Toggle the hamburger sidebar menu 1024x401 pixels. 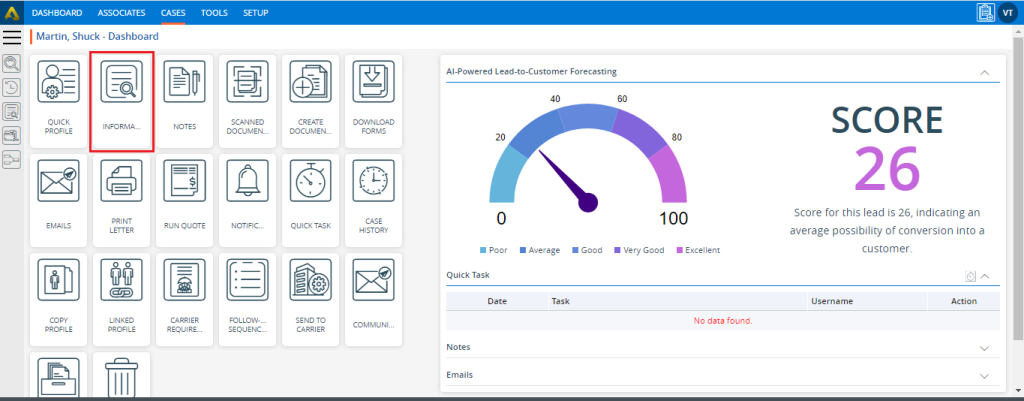click(12, 37)
